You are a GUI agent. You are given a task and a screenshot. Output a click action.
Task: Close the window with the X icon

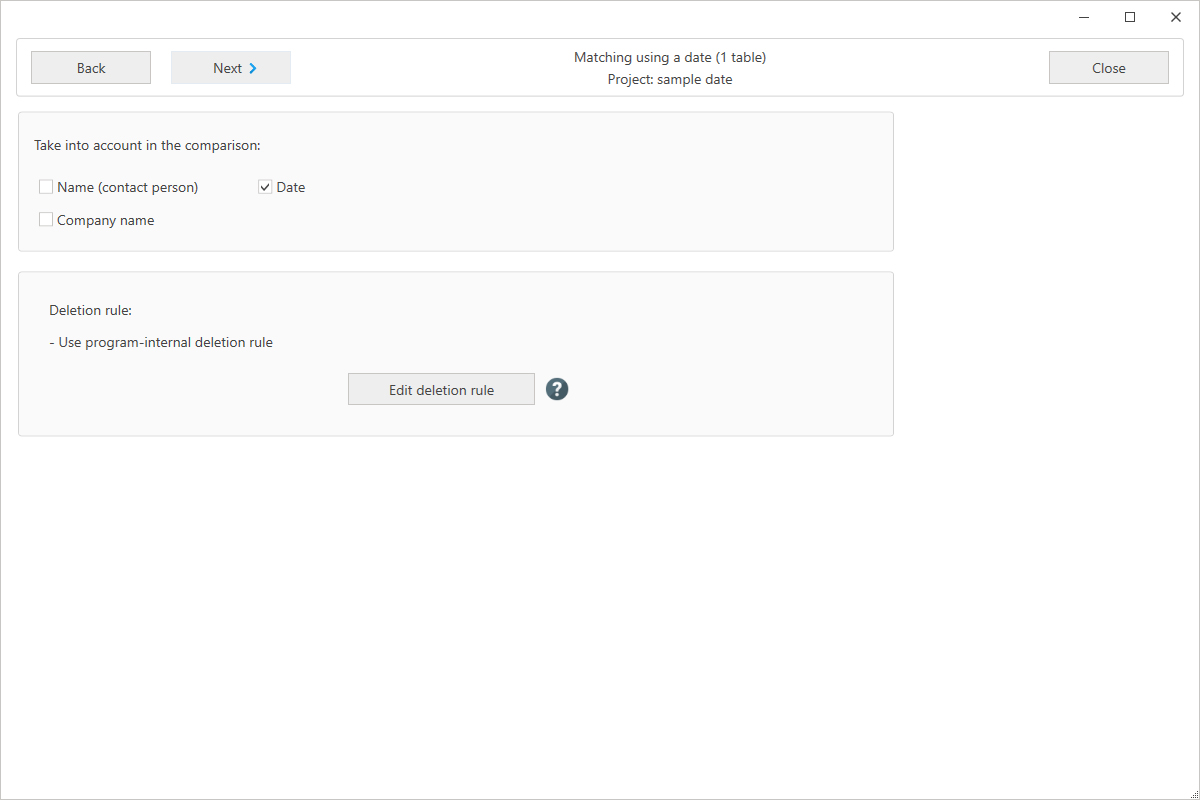[1175, 17]
